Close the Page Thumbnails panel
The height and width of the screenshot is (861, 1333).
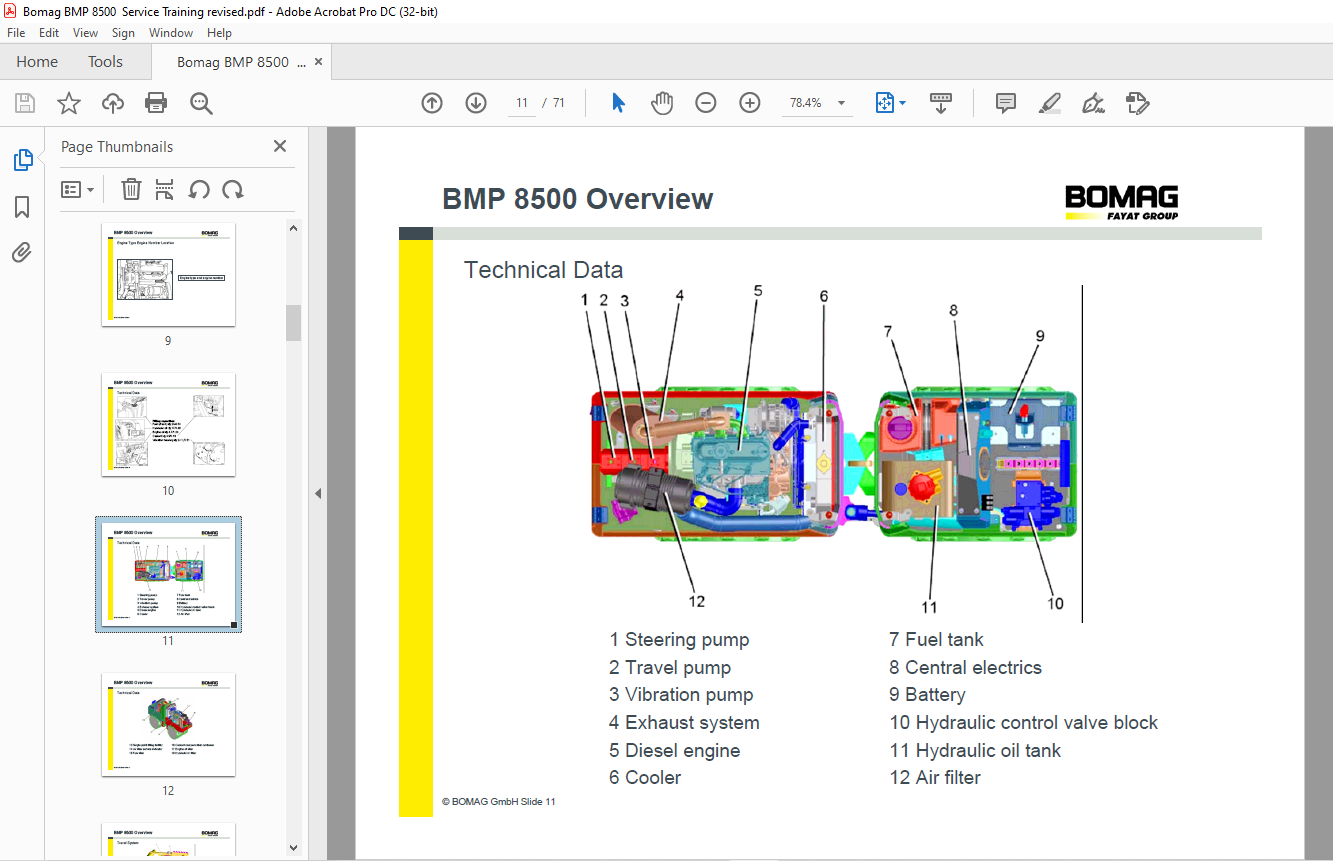[280, 146]
